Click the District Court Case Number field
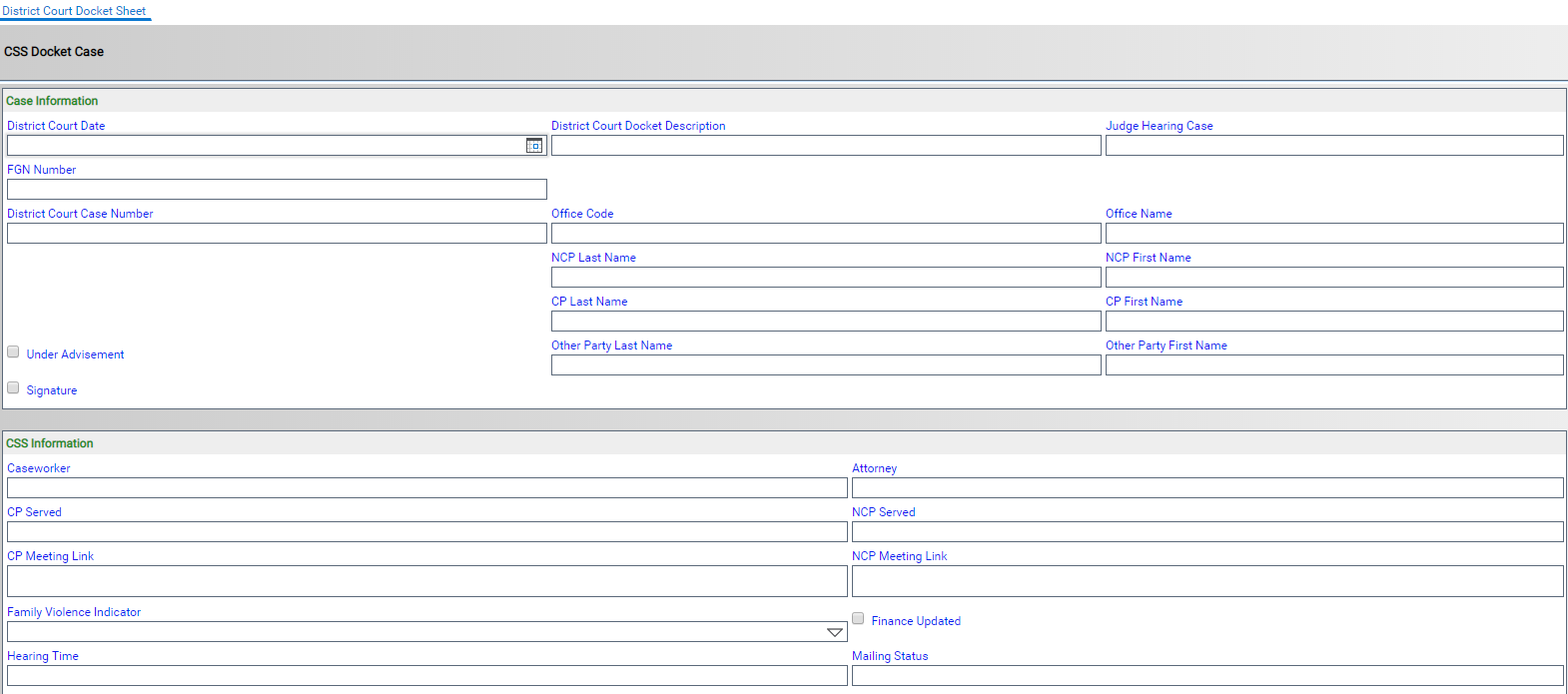1568x694 pixels. point(277,234)
